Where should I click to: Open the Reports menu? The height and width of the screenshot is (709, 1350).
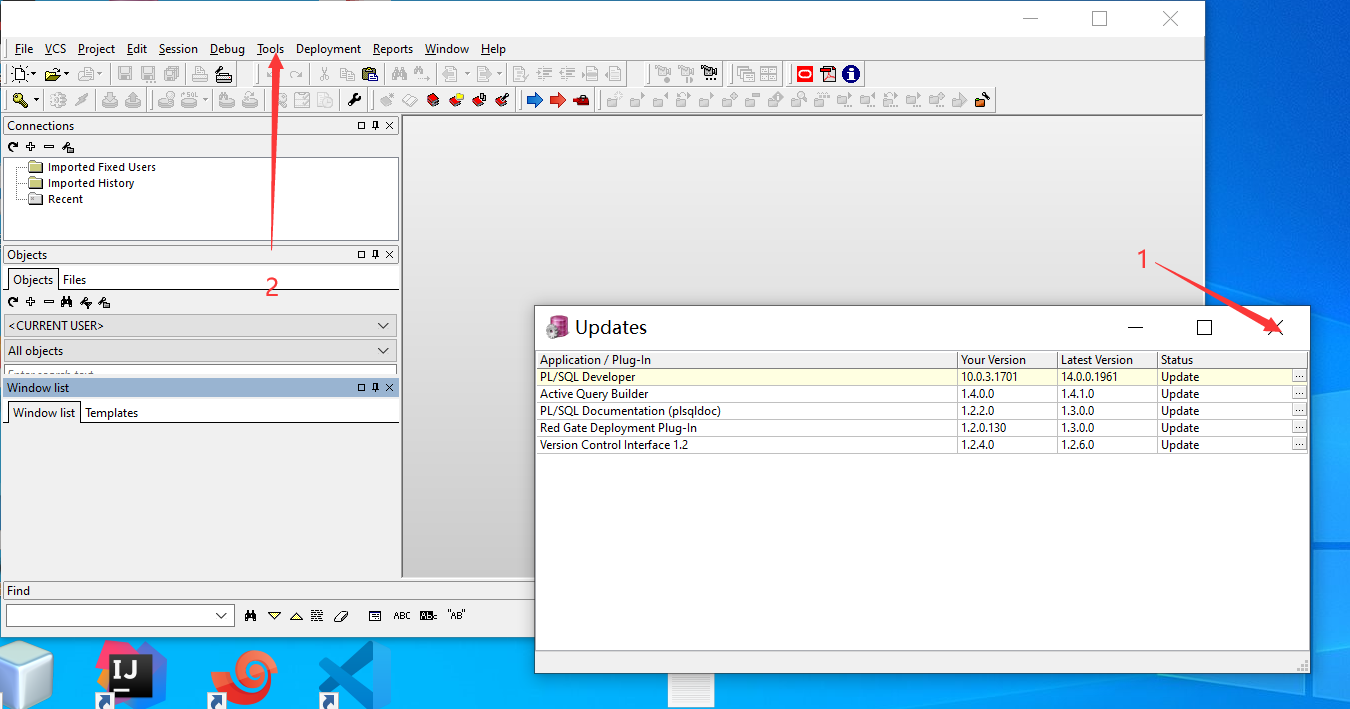[393, 49]
